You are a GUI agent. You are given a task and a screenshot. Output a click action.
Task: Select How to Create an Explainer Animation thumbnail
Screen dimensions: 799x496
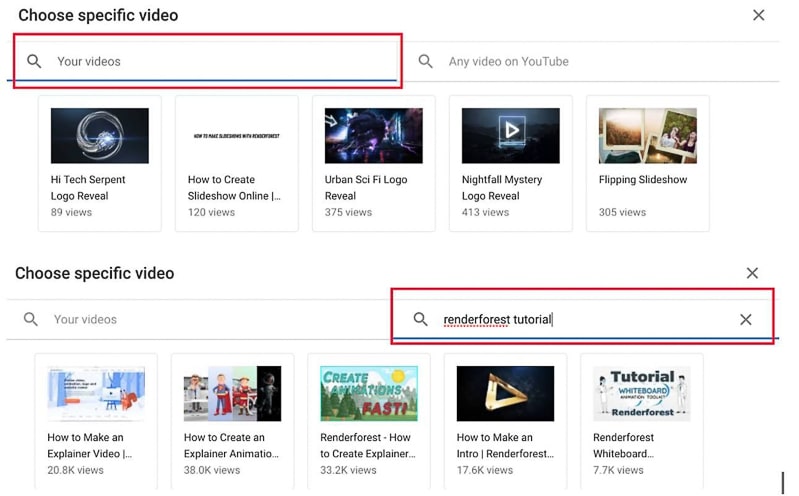(x=232, y=394)
